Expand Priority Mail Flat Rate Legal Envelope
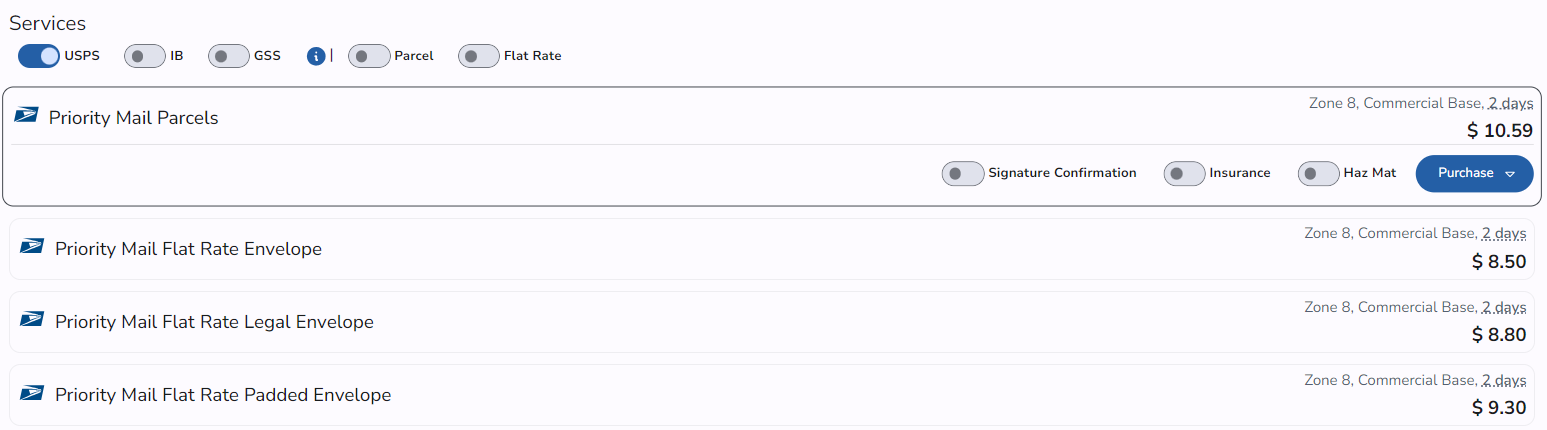The height and width of the screenshot is (430, 1547). (214, 322)
